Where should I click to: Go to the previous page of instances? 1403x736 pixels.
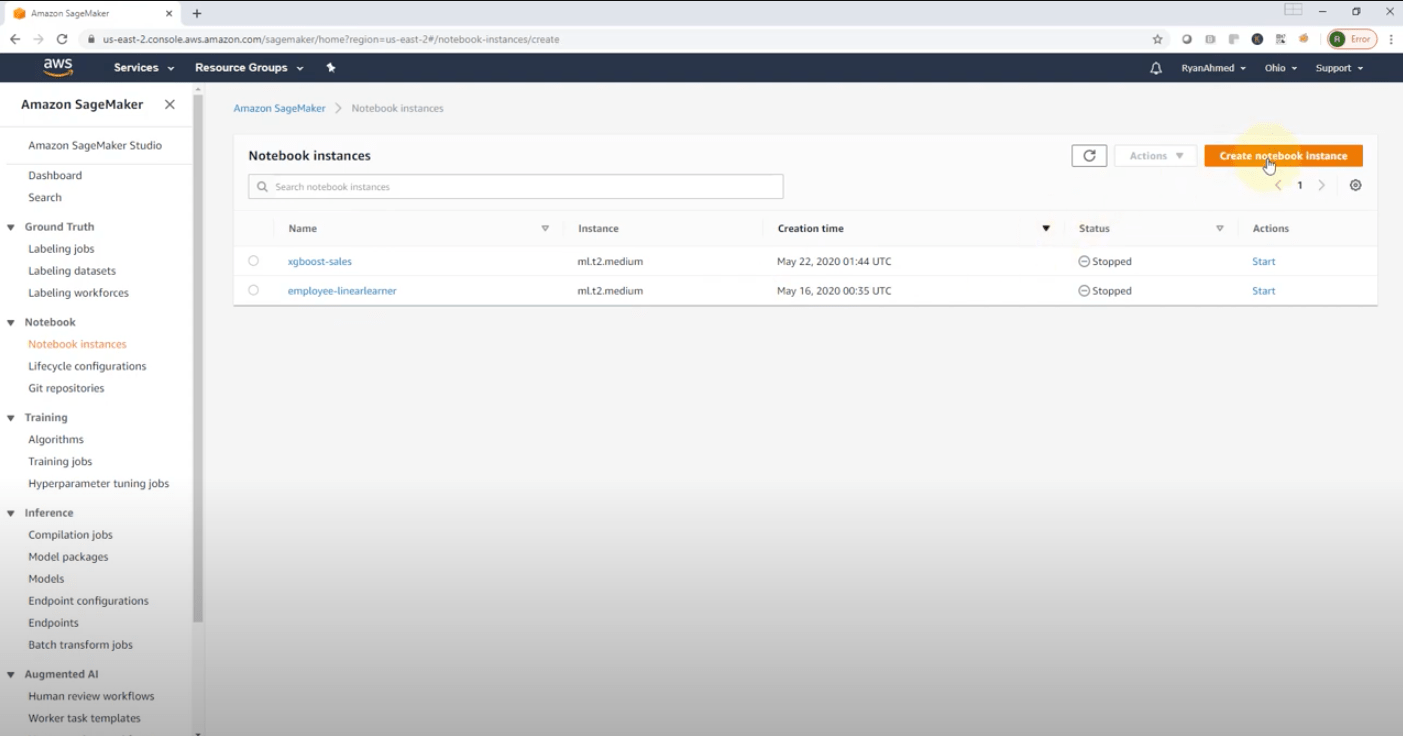(x=1278, y=185)
